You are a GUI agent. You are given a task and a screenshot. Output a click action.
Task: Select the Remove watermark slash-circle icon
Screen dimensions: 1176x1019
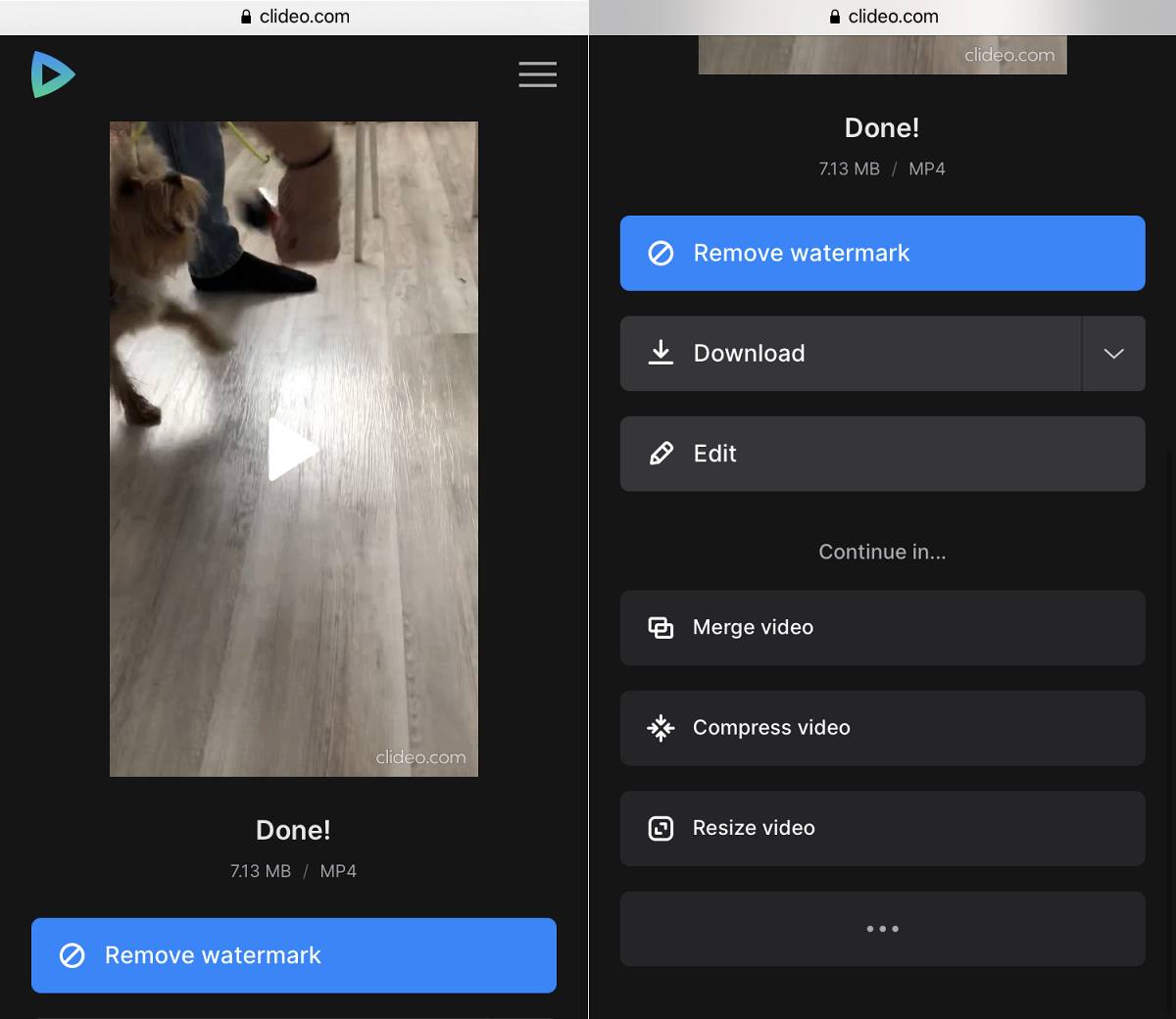661,253
